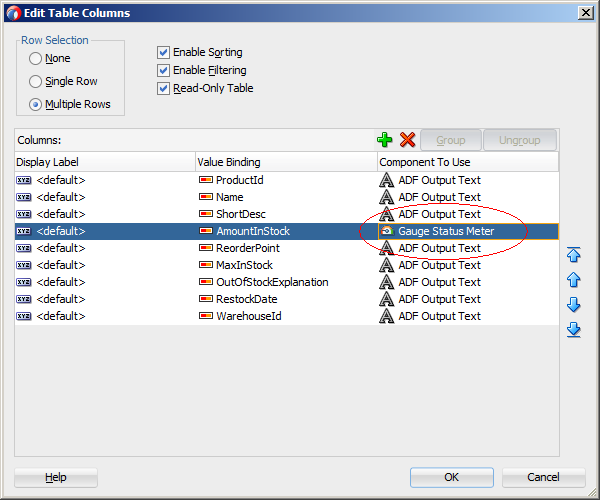Click the green plus add column icon
The height and width of the screenshot is (500, 600).
[x=384, y=140]
